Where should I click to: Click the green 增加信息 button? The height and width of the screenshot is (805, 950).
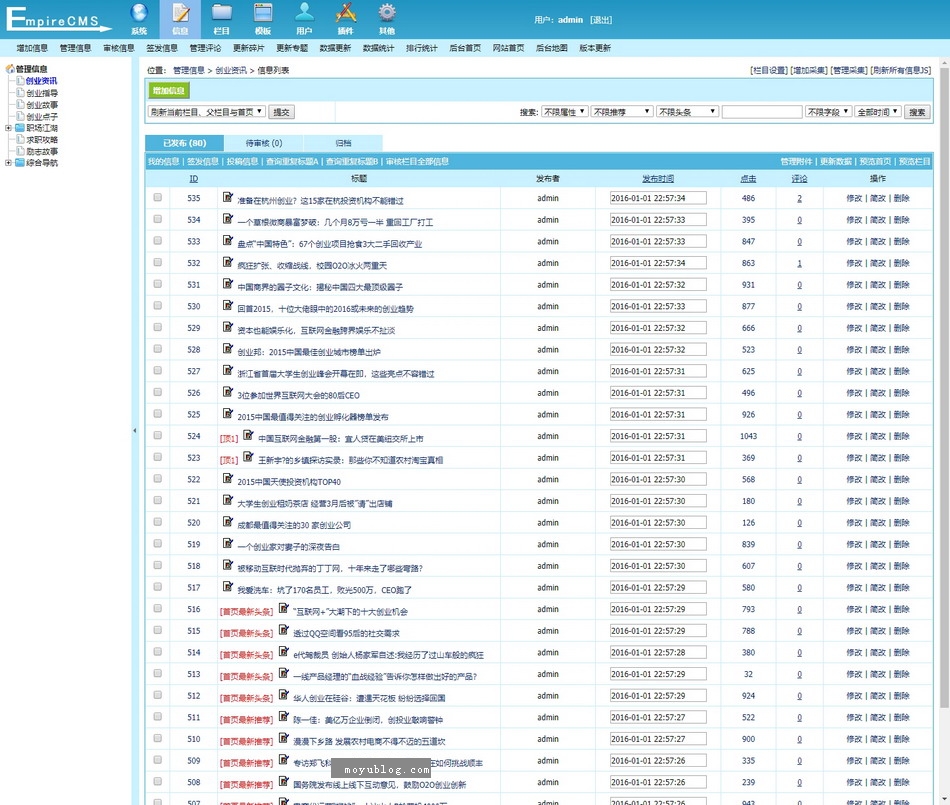point(169,91)
